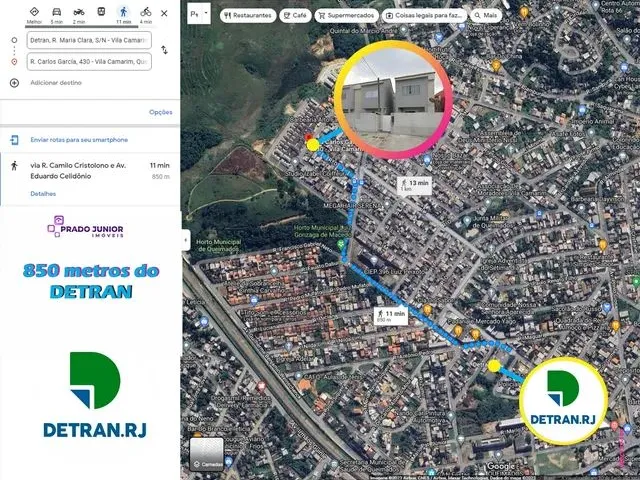Click the red destination pin on map

coord(309,137)
